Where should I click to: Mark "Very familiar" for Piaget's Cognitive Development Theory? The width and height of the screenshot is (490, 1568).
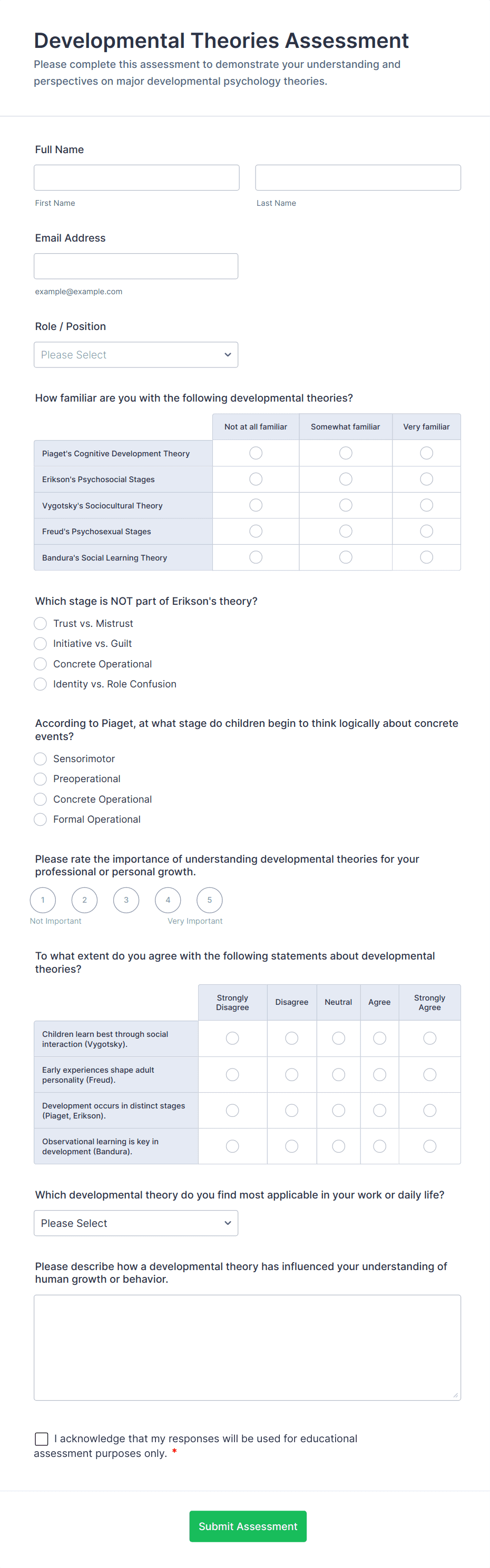point(425,452)
